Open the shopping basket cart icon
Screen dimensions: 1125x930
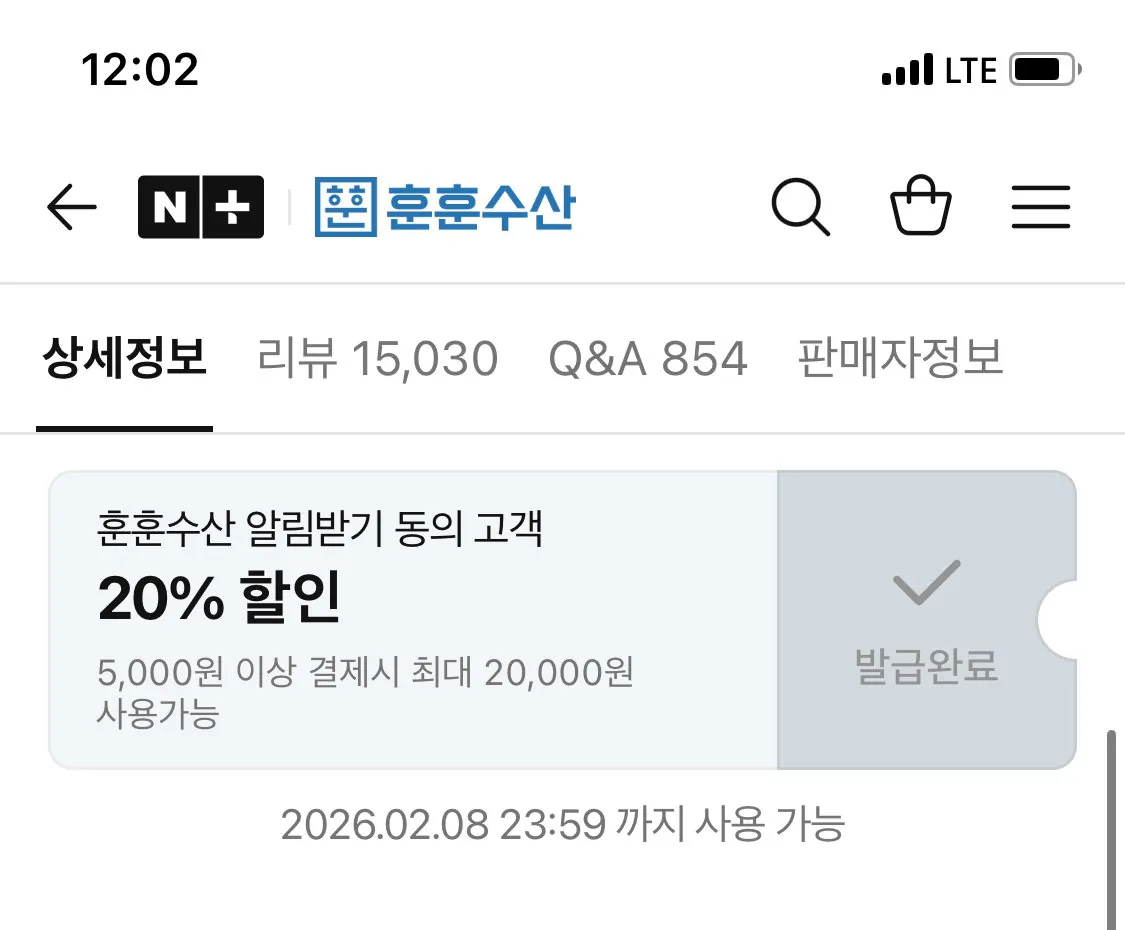[x=920, y=206]
